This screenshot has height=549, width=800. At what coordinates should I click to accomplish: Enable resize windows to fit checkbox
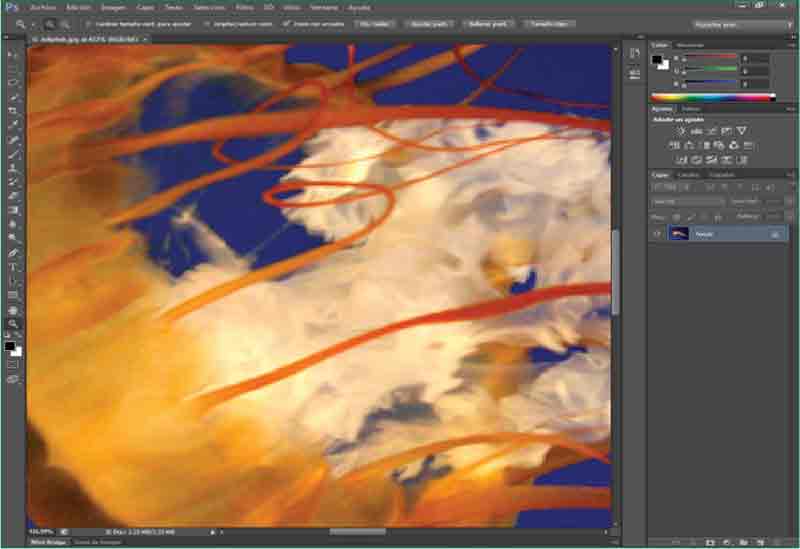click(x=88, y=23)
